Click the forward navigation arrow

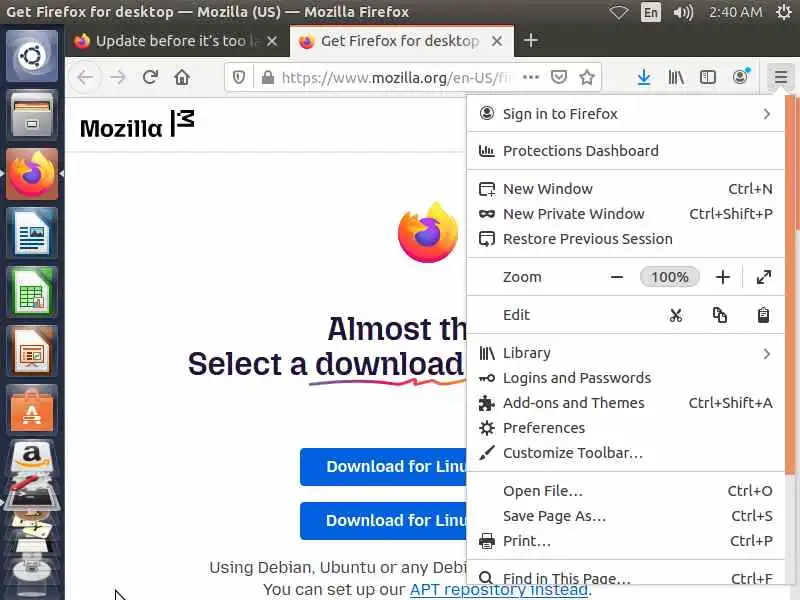(118, 78)
